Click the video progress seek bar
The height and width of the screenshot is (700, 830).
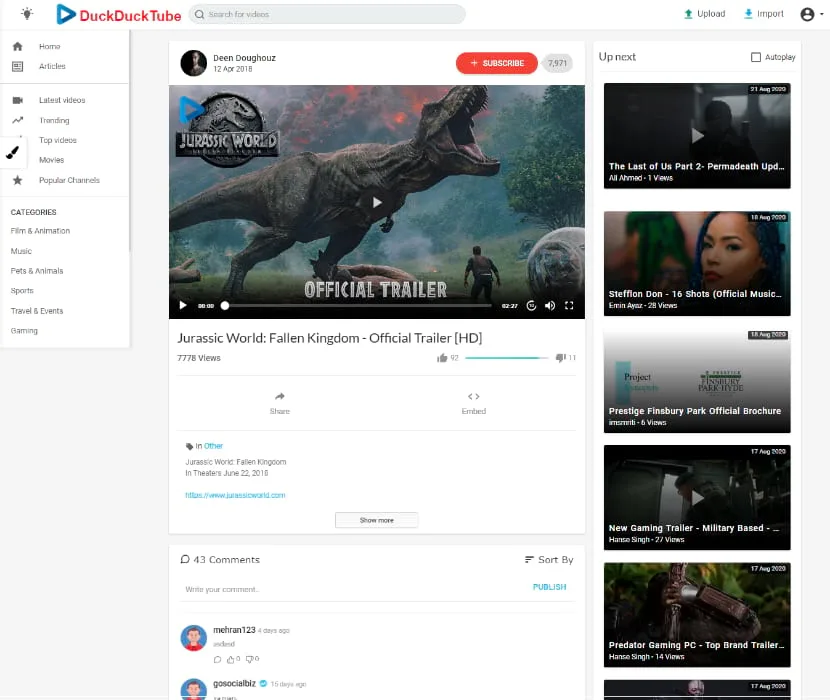(358, 306)
